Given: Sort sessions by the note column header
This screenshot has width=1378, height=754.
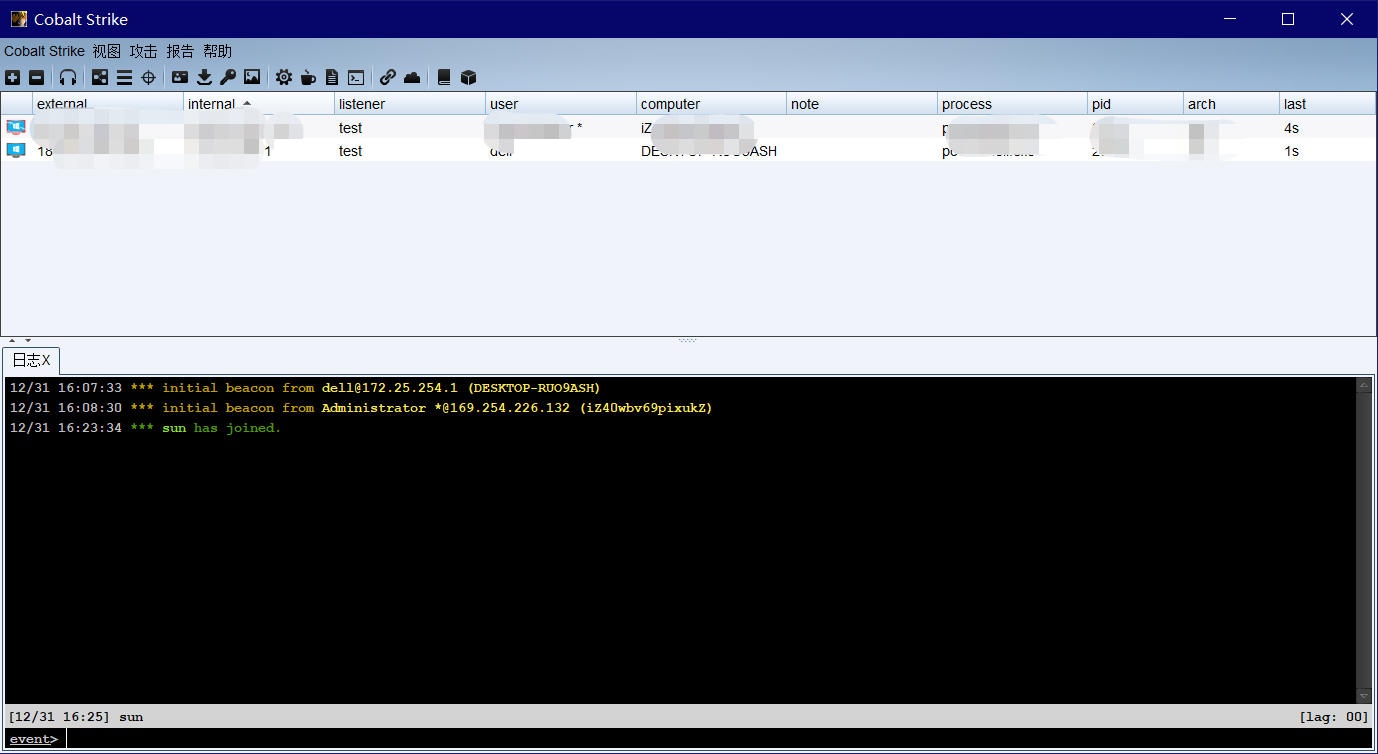Looking at the screenshot, I should (862, 104).
